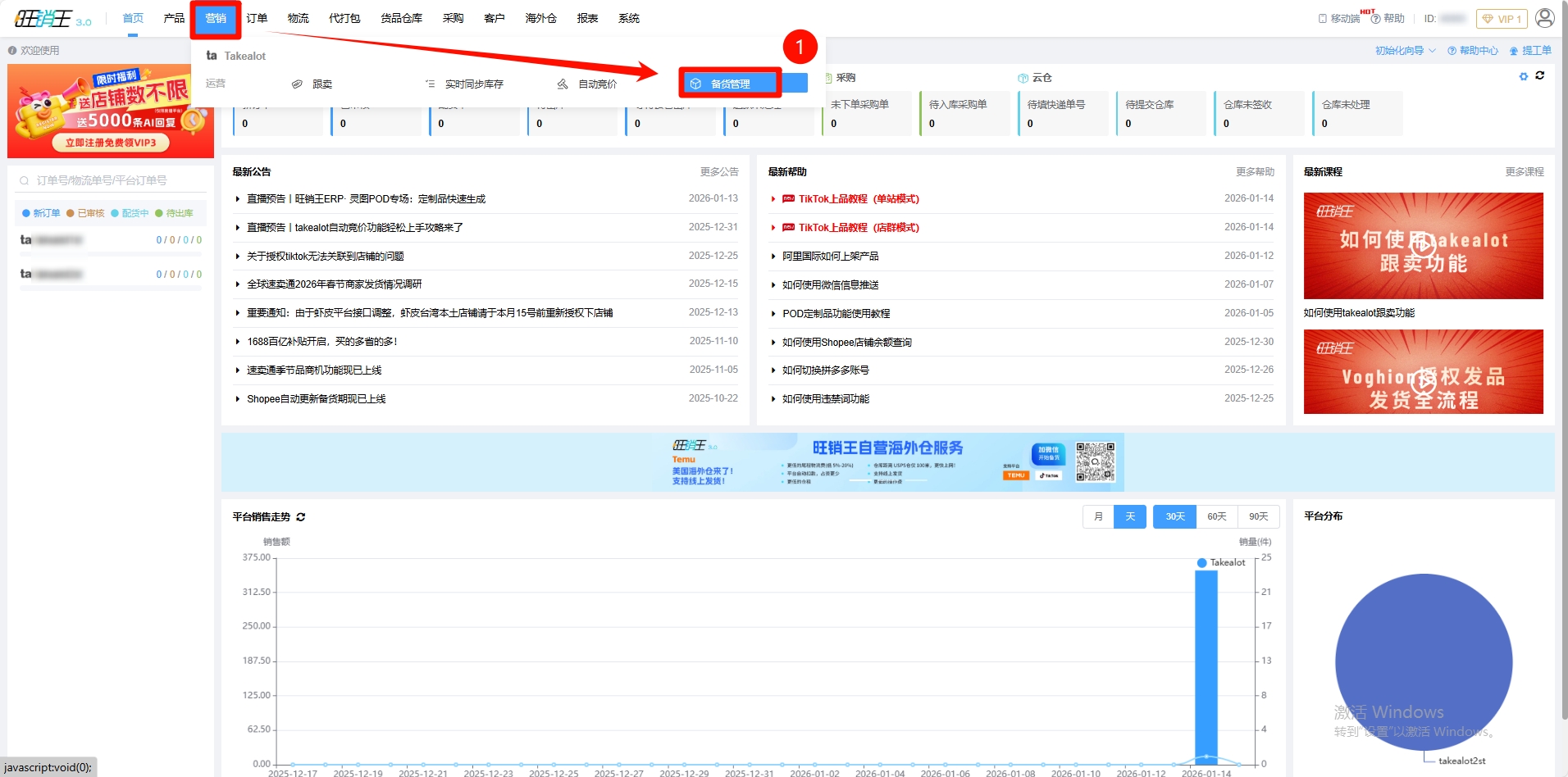This screenshot has width=1568, height=777.
Task: Select the 60天 range option
Action: point(1216,516)
